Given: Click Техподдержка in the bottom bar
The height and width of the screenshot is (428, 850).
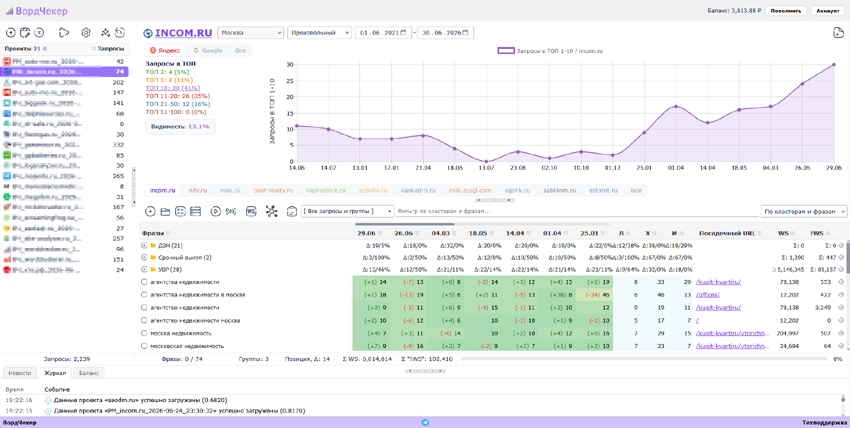Looking at the screenshot, I should (x=825, y=422).
